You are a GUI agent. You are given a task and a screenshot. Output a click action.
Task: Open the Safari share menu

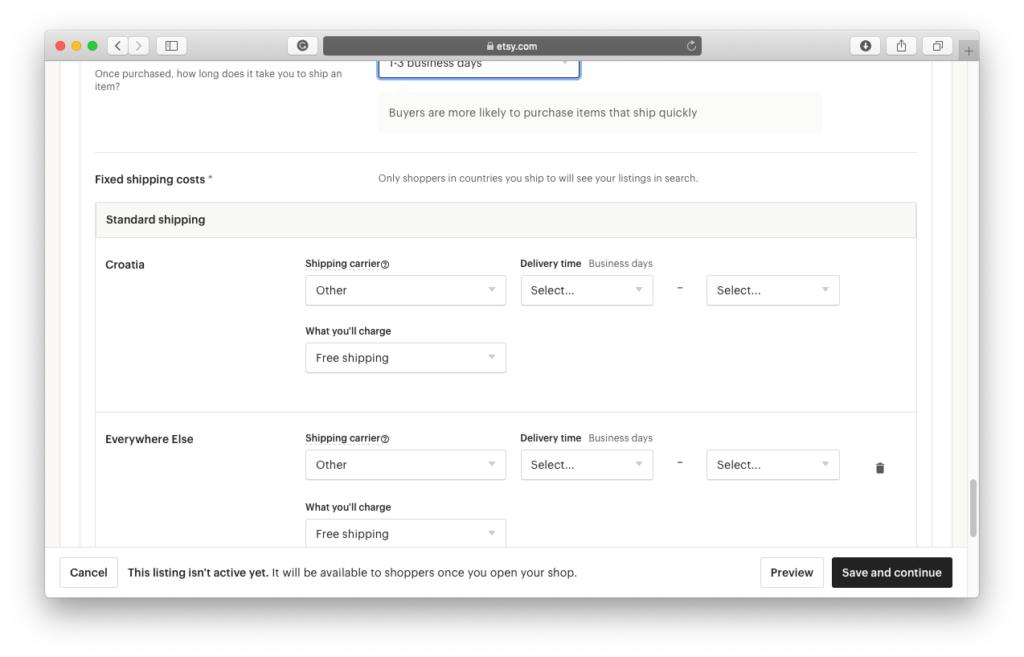click(x=901, y=46)
